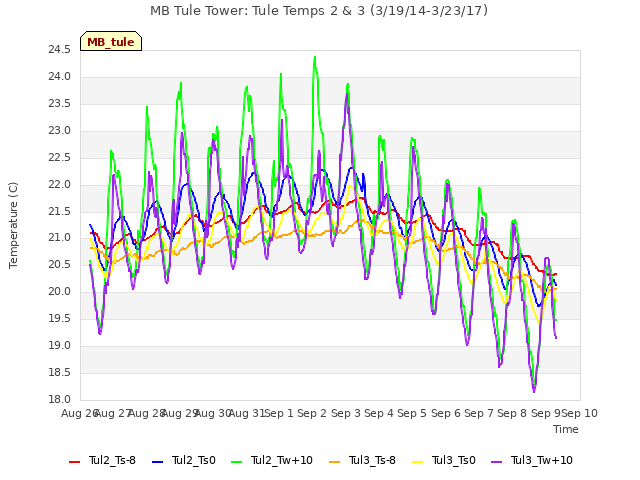640x480 pixels.
Task: Click the 18.0 y-axis tick label
Action: (60, 399)
